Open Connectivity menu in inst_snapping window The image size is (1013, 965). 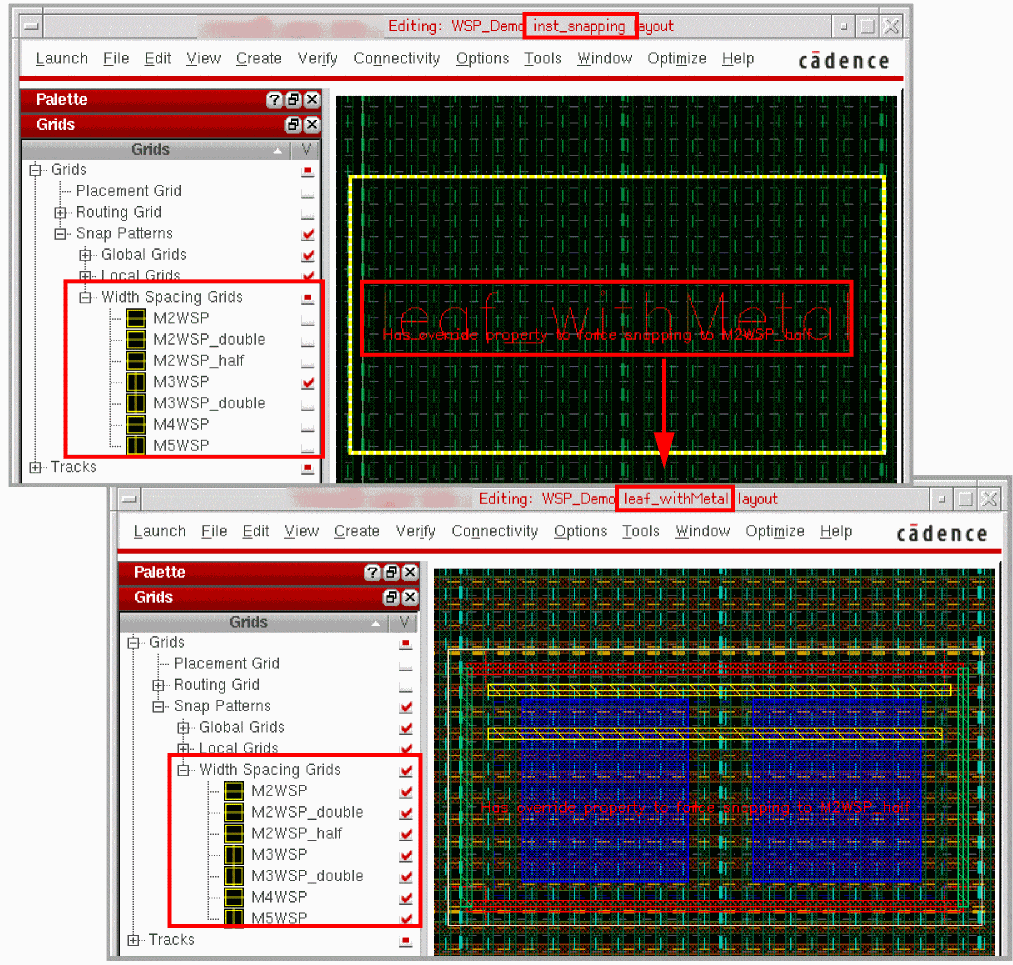397,58
